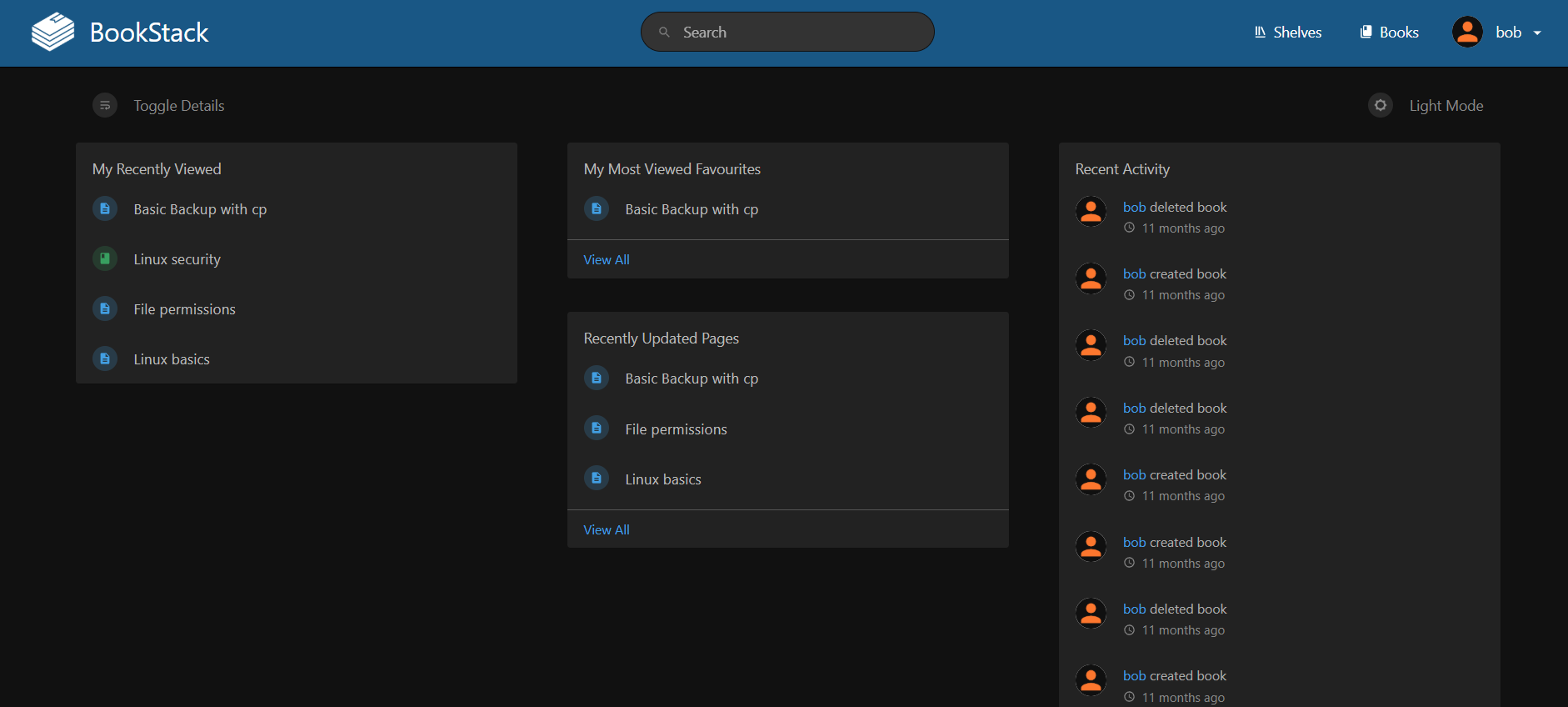The height and width of the screenshot is (707, 1568).
Task: Click the Shelves icon in header
Action: (x=1260, y=33)
